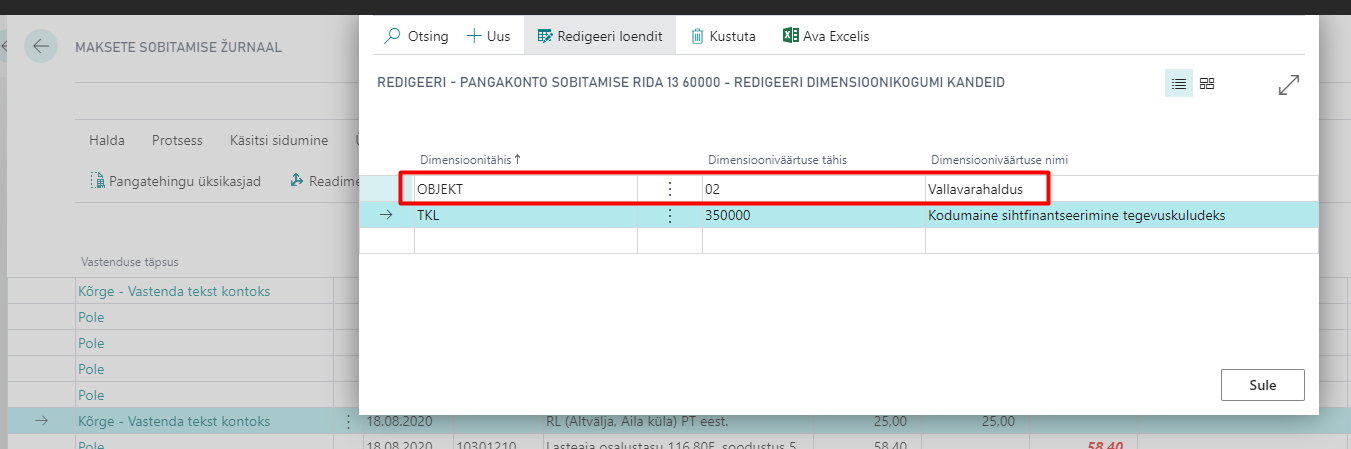1351x449 pixels.
Task: Go back using the arrow button
Action: point(41,47)
